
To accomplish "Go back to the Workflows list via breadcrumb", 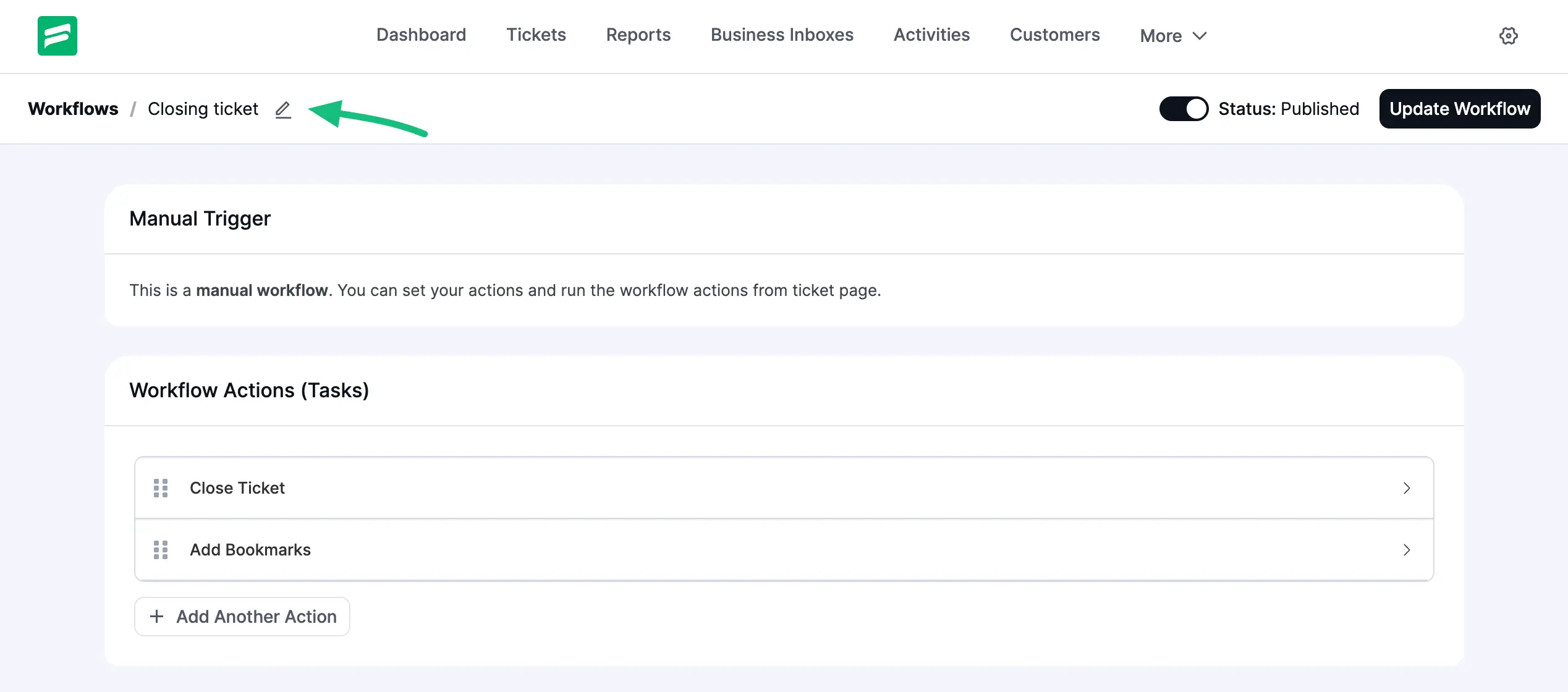I will tap(73, 109).
